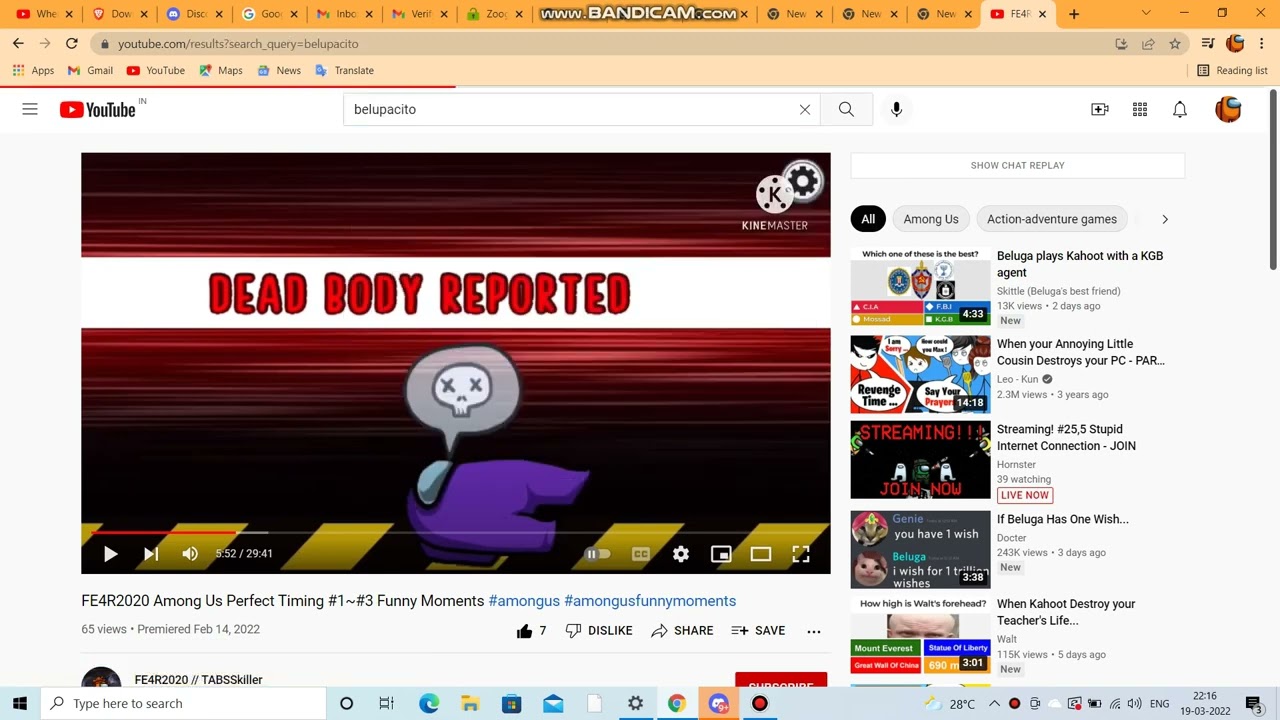Open the Maps bookmark
Screen dimensions: 1280x720
tap(221, 70)
